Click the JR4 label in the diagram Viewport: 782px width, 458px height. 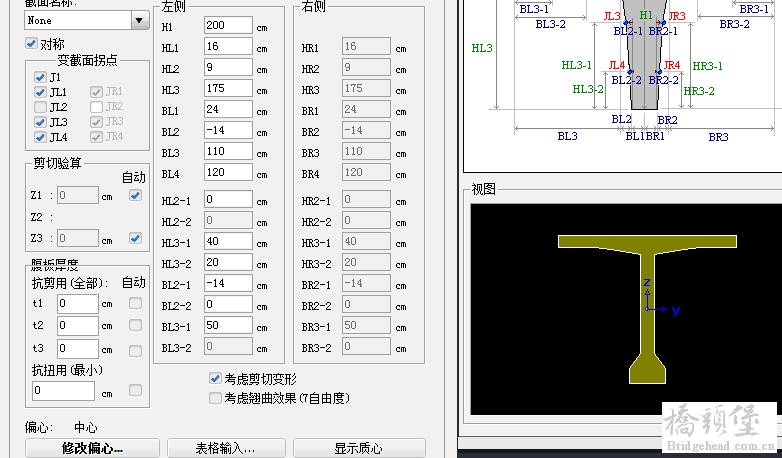[672, 65]
